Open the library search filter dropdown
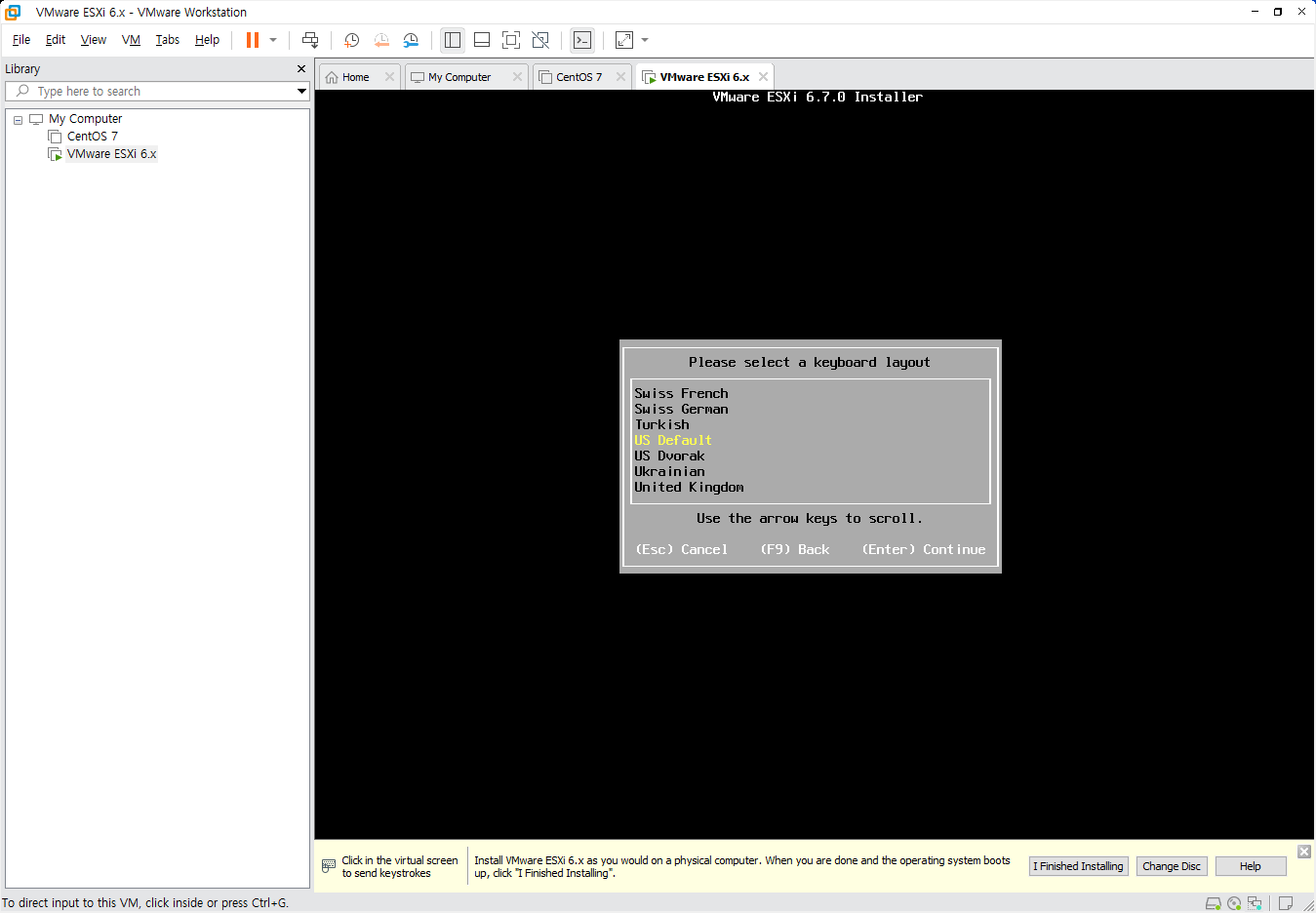Viewport: 1316px width, 913px height. [302, 91]
